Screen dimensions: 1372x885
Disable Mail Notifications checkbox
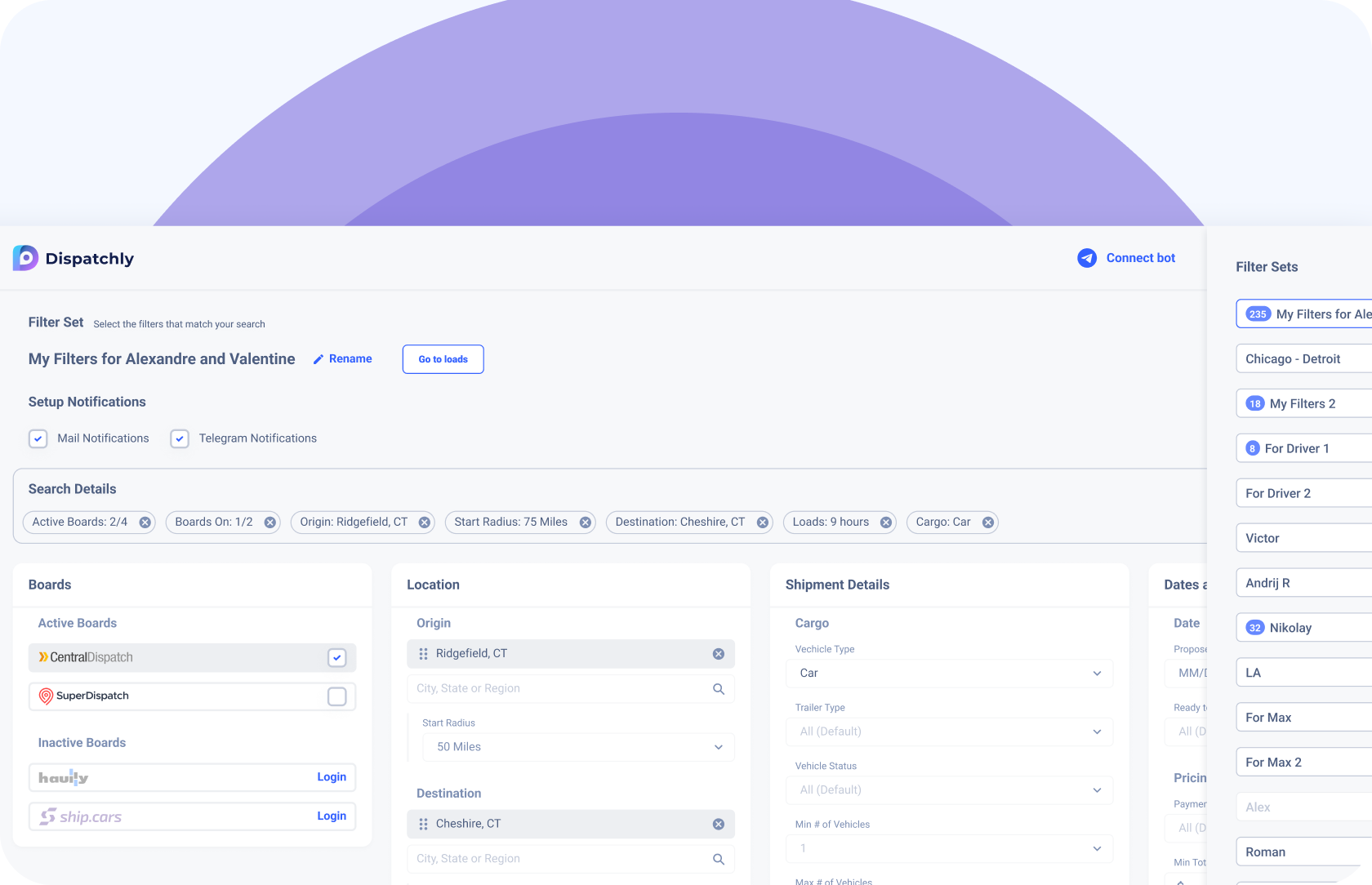pyautogui.click(x=38, y=438)
